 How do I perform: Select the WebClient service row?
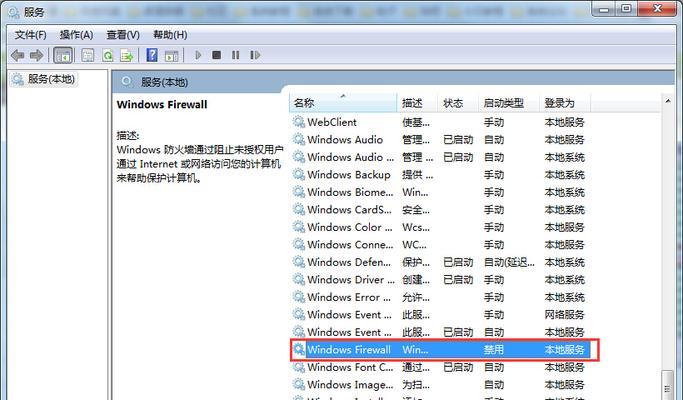pyautogui.click(x=440, y=122)
